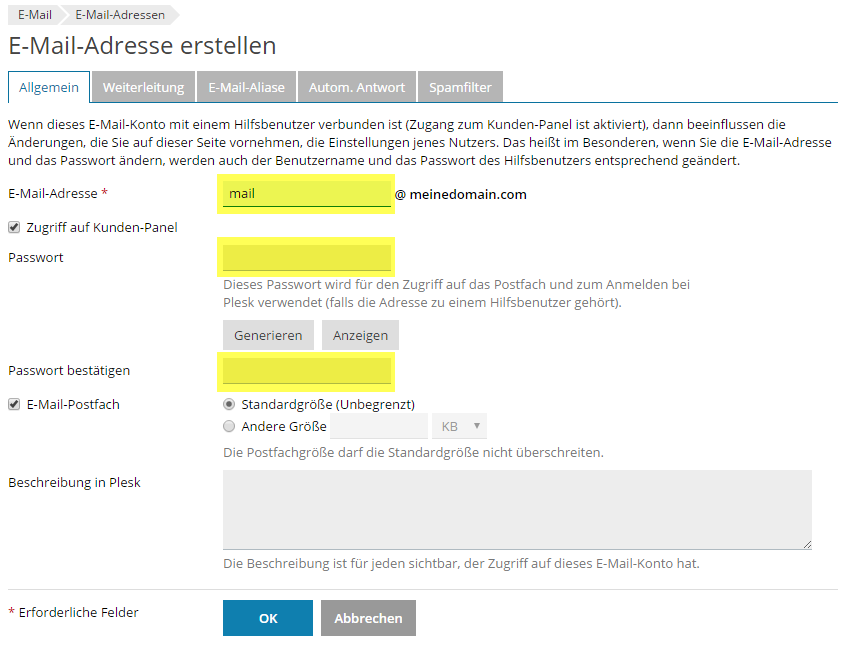848x653 pixels.
Task: Open the E-Mail breadcrumb link
Action: pos(35,15)
